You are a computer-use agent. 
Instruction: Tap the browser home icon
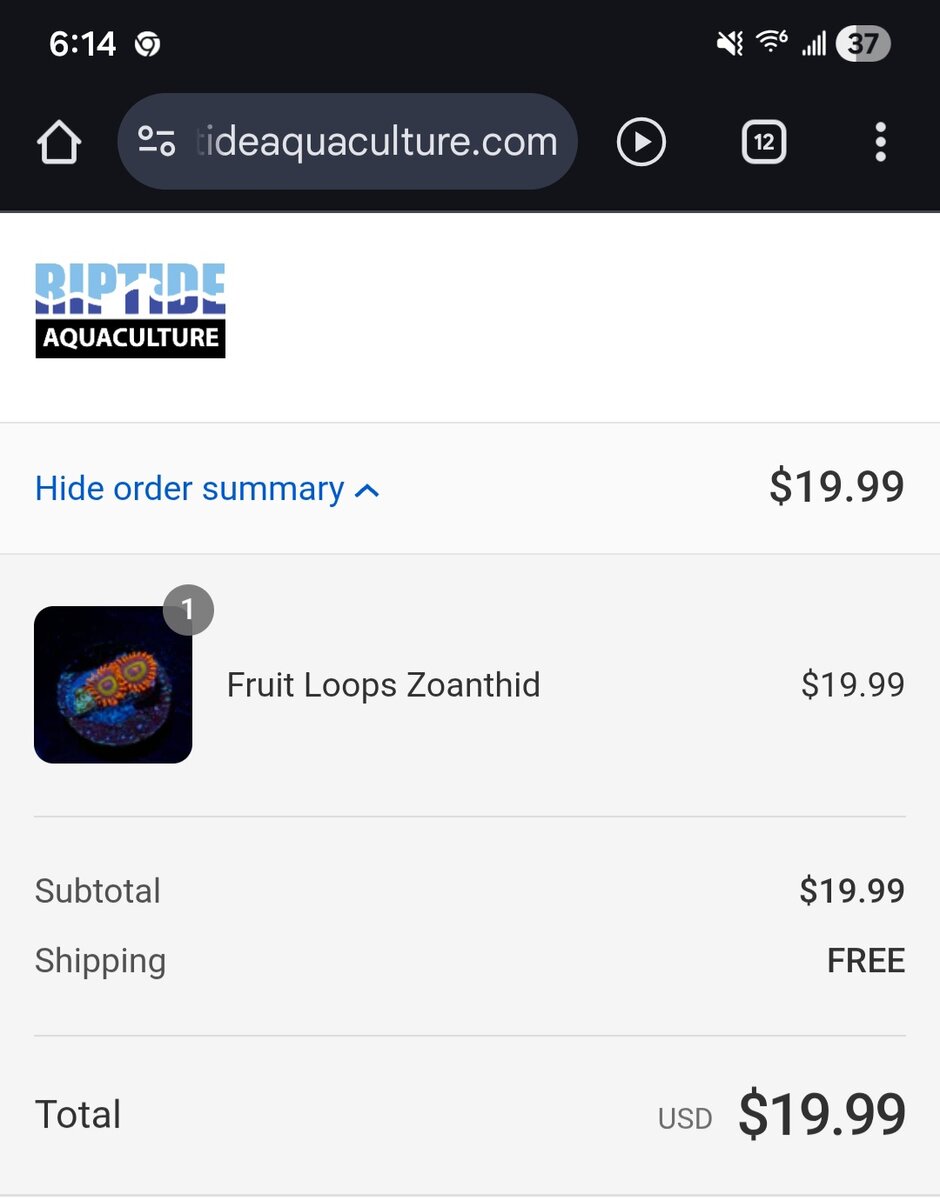[x=59, y=143]
